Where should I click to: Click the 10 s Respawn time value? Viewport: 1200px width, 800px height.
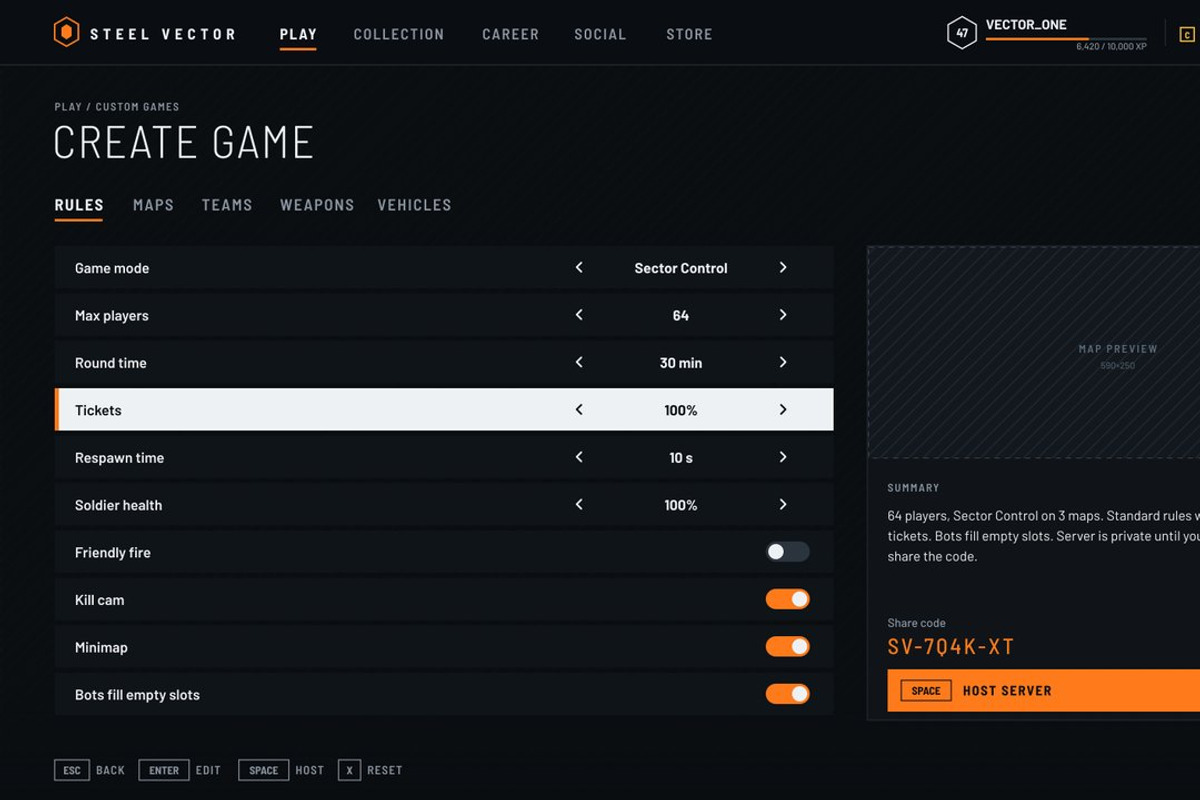pos(681,458)
